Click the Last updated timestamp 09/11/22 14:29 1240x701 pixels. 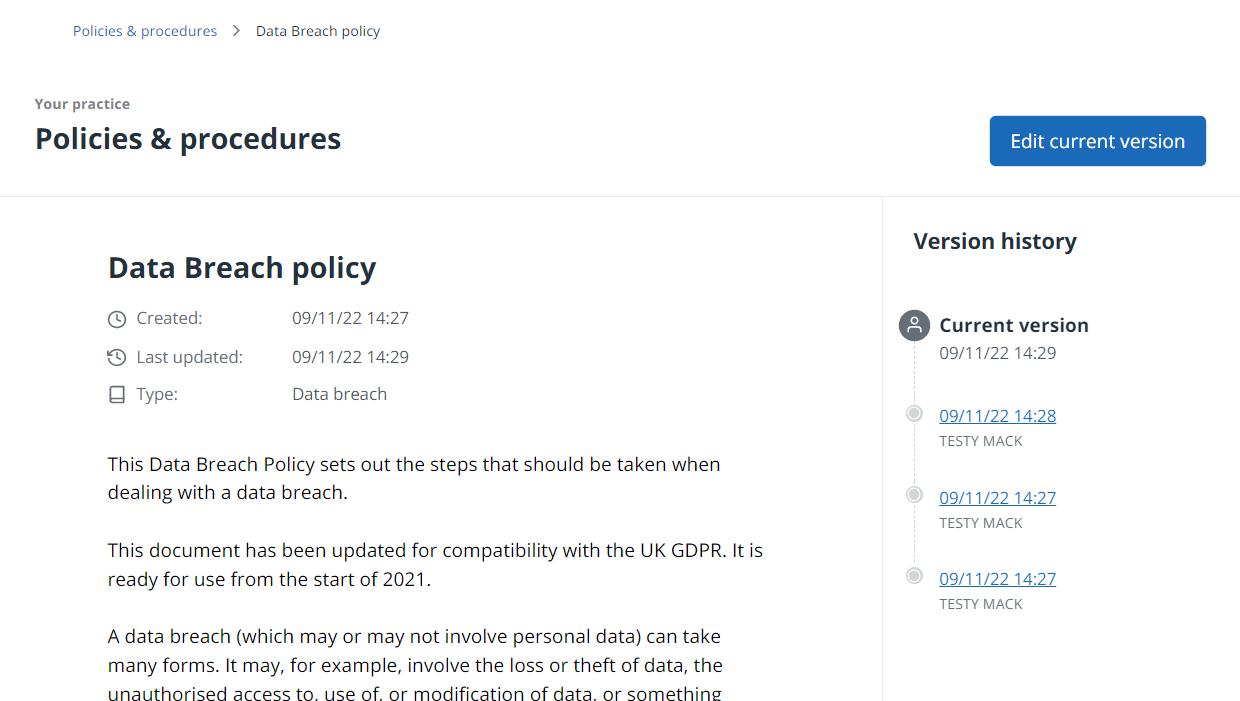(350, 357)
